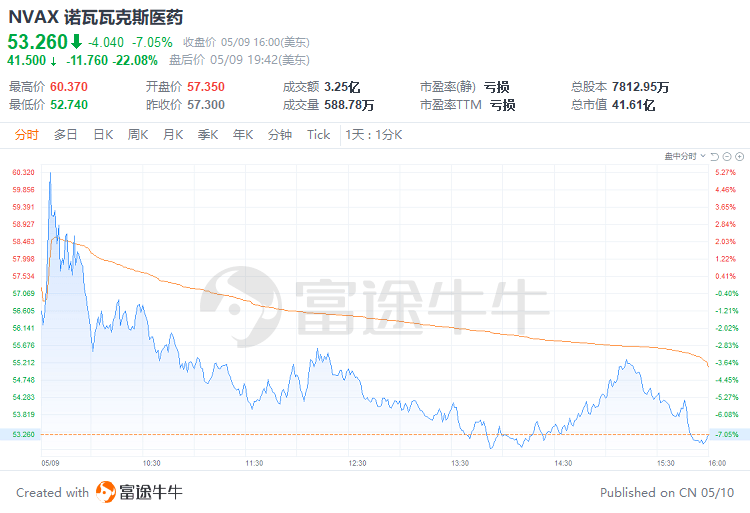Click the green down arrow beside 53.260
This screenshot has width=750, height=513.
coord(77,42)
